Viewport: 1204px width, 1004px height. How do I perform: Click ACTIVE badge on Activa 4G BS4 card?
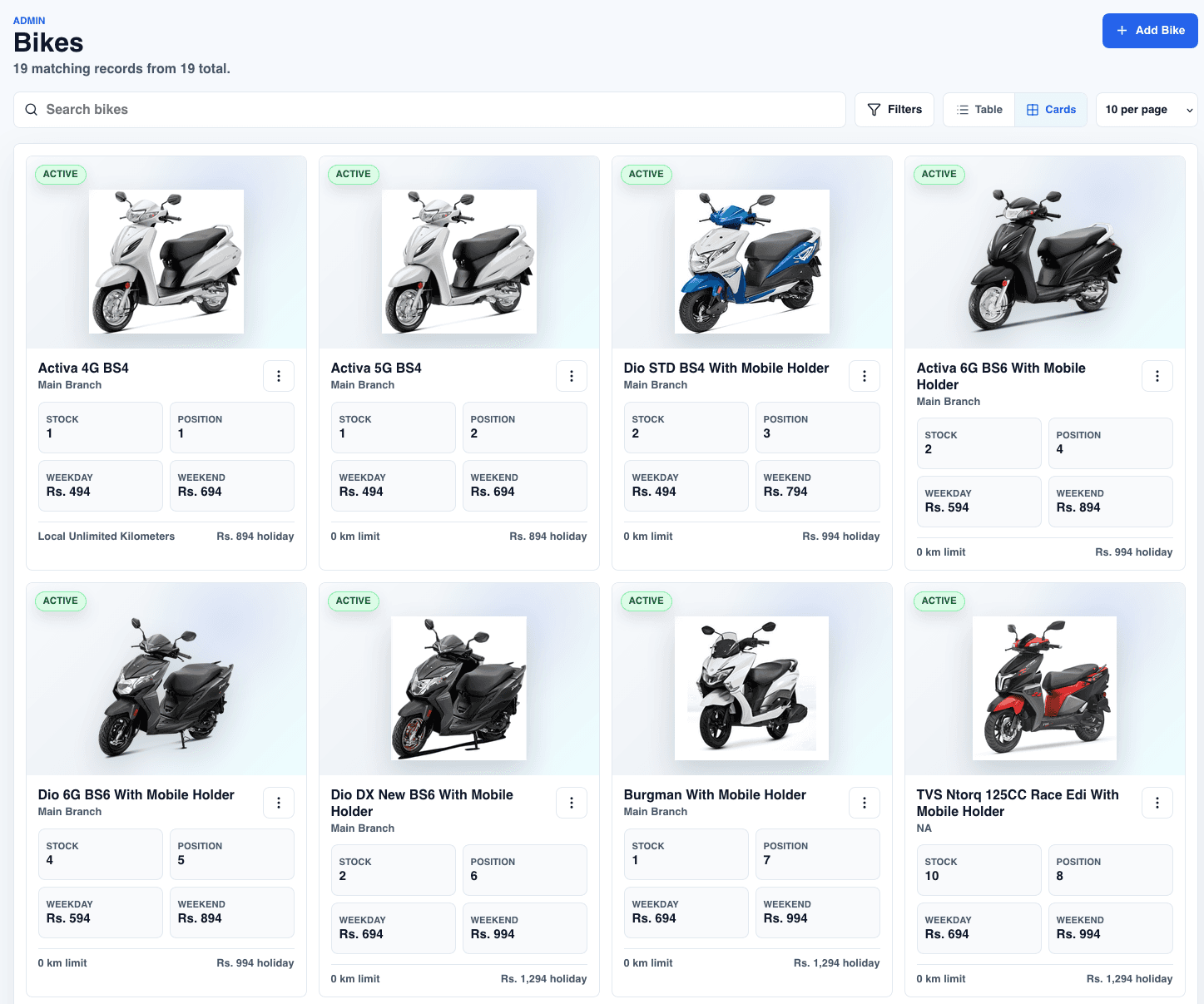pyautogui.click(x=61, y=175)
